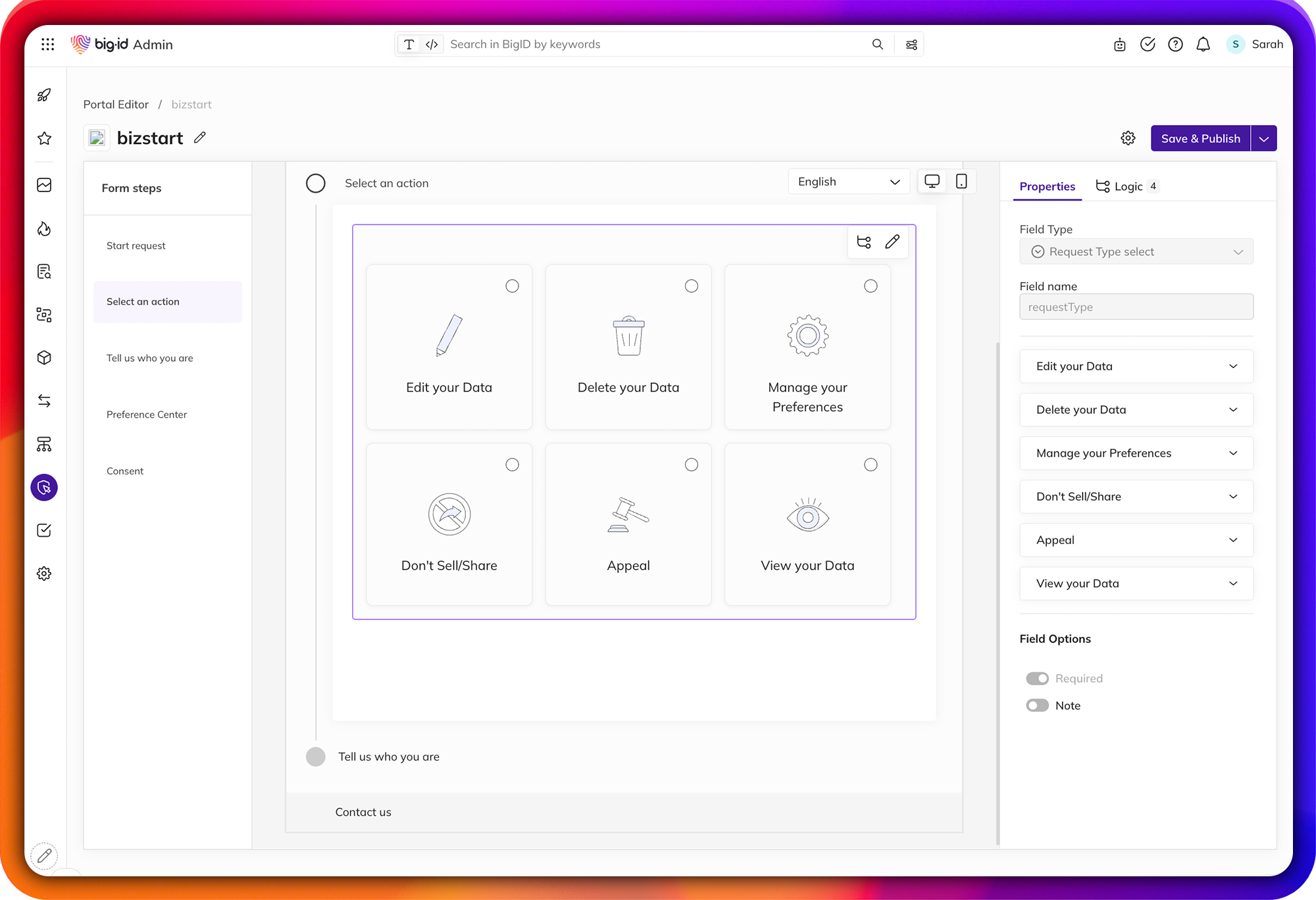This screenshot has height=900, width=1316.
Task: Click the Portal Editor breadcrumb link
Action: pyautogui.click(x=116, y=105)
